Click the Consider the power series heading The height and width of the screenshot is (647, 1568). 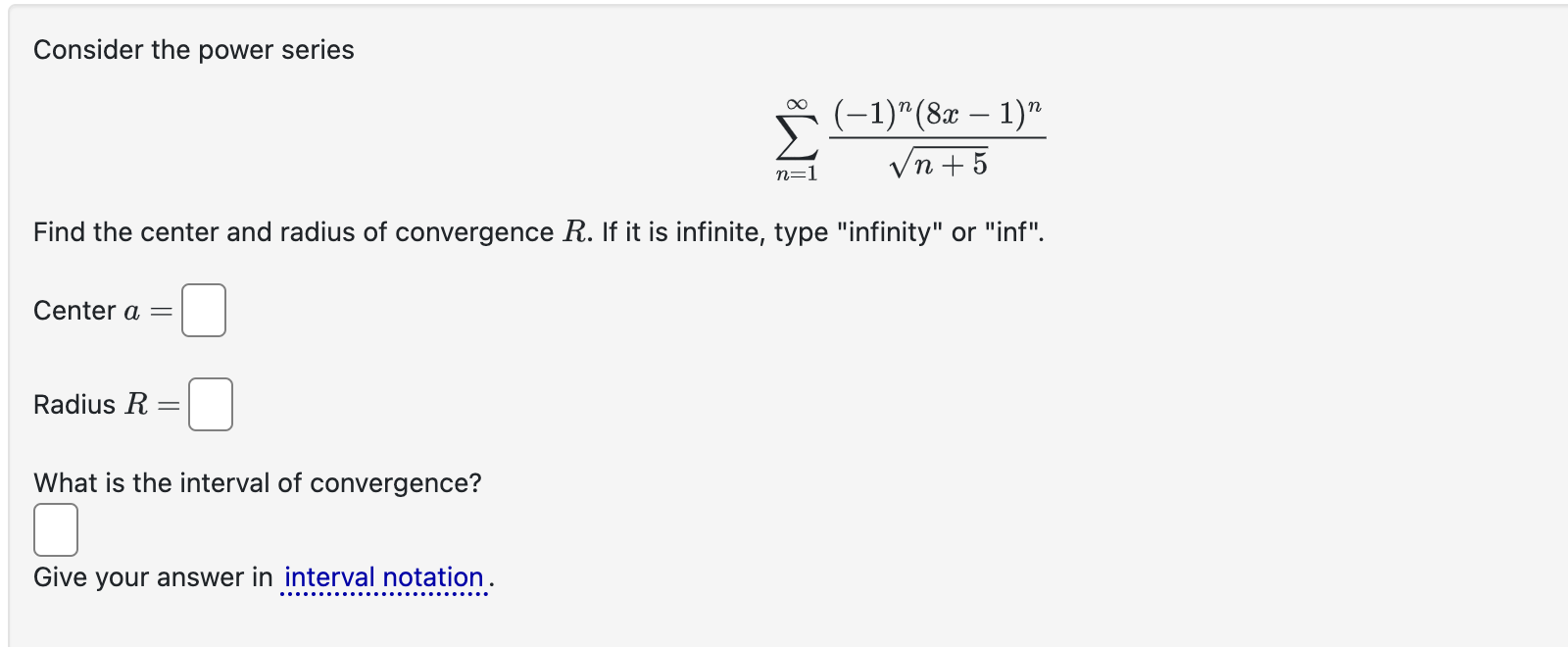[193, 50]
